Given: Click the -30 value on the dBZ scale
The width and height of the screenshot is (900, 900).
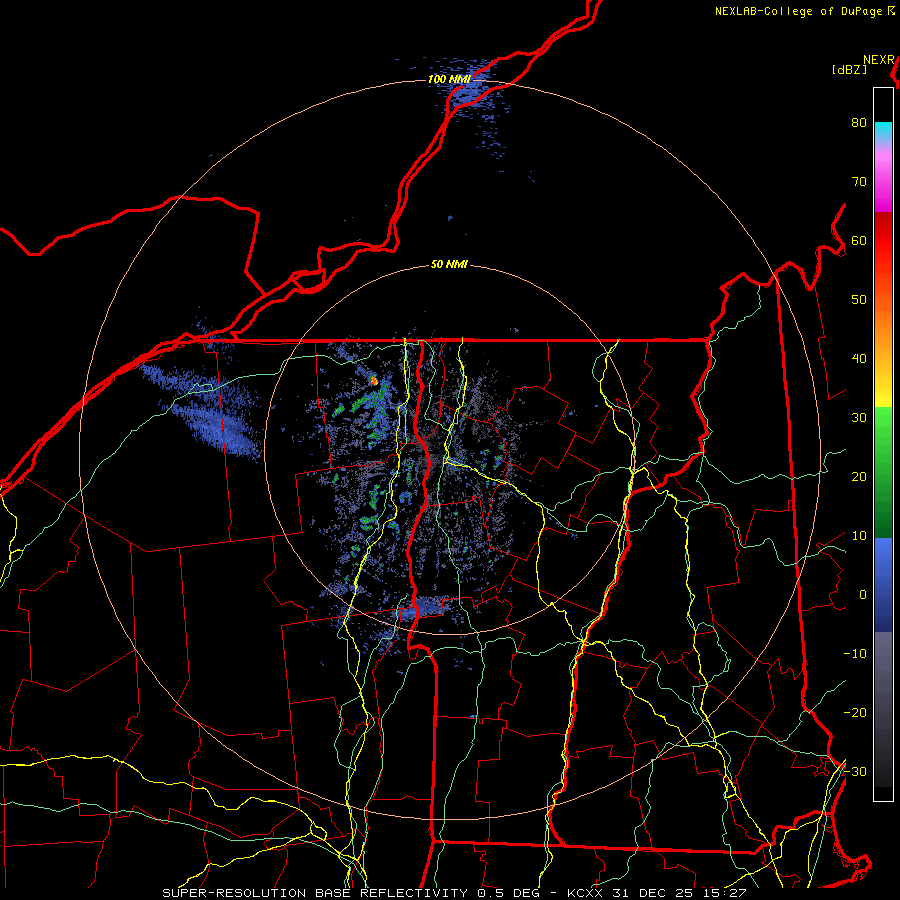Looking at the screenshot, I should pos(855,772).
